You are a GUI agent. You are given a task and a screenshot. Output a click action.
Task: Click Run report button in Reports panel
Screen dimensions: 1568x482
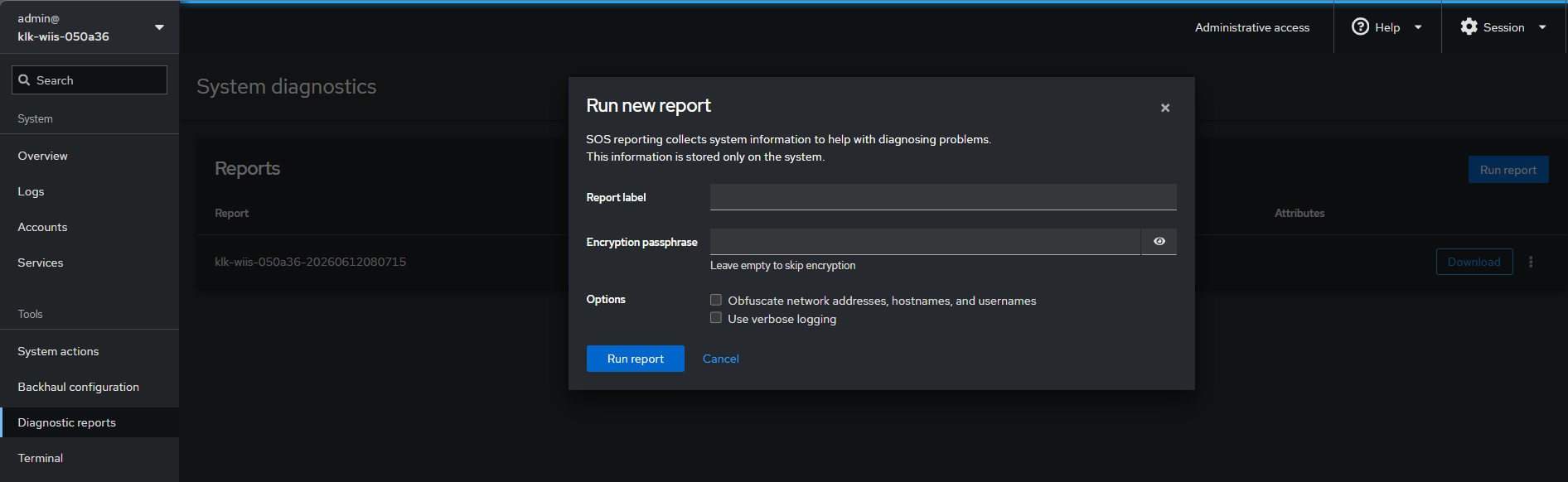(x=1508, y=170)
